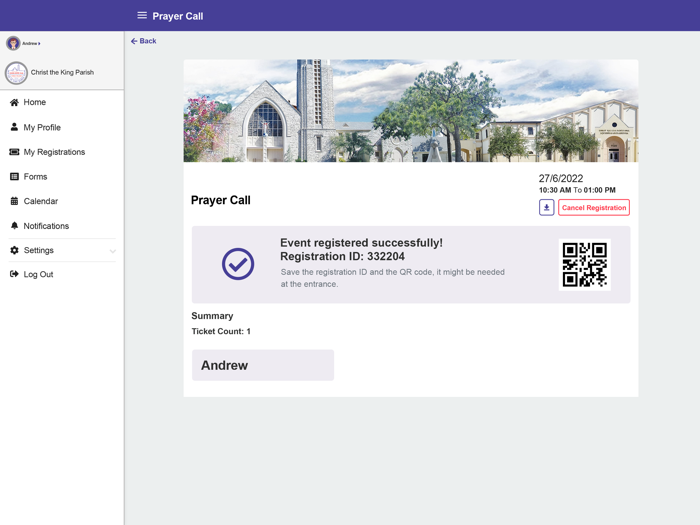Image resolution: width=700 pixels, height=525 pixels.
Task: Open the Andrew account name link
Action: pyautogui.click(x=31, y=43)
